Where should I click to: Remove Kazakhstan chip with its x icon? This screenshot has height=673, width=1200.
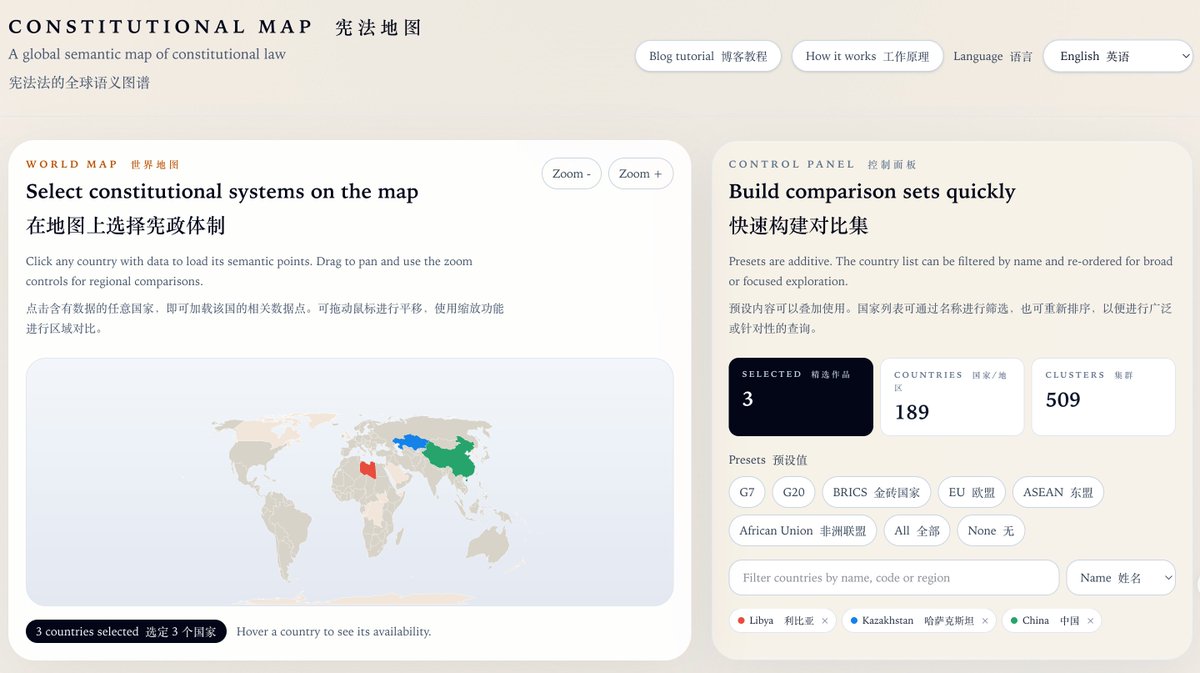click(985, 621)
